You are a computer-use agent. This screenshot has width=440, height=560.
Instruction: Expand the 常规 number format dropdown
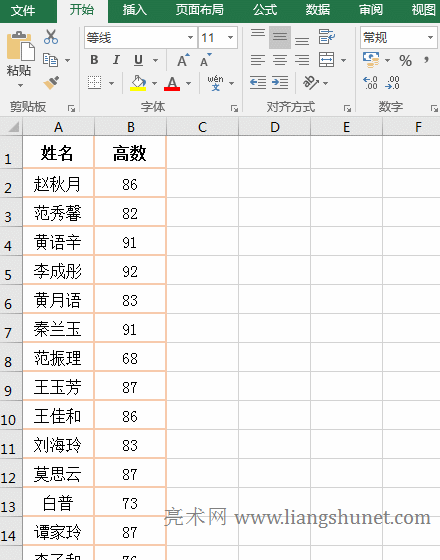[x=431, y=38]
